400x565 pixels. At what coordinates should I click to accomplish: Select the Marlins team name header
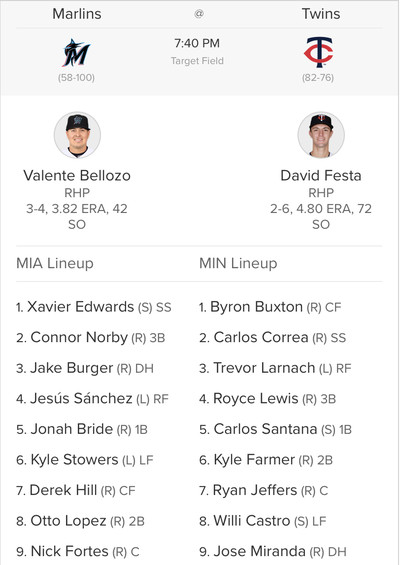point(77,14)
